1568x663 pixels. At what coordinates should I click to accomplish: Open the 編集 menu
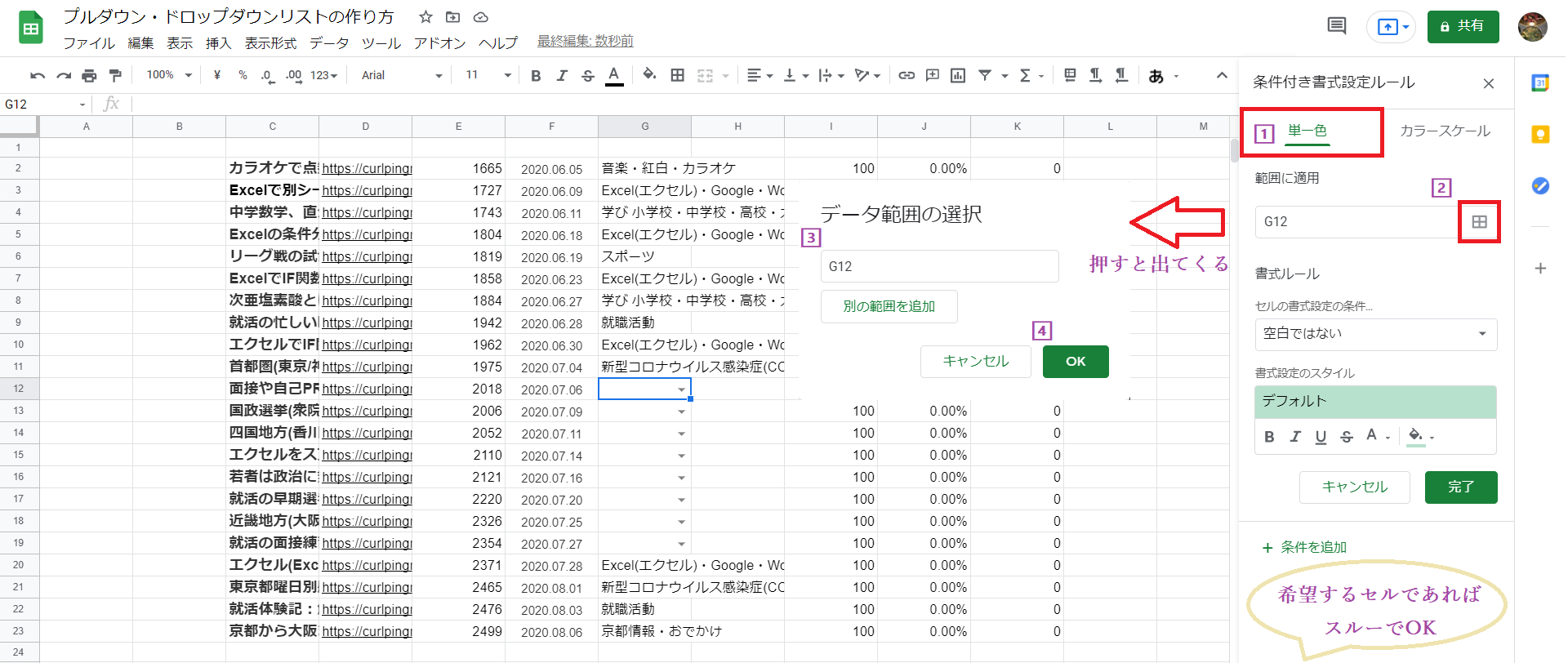pos(140,42)
